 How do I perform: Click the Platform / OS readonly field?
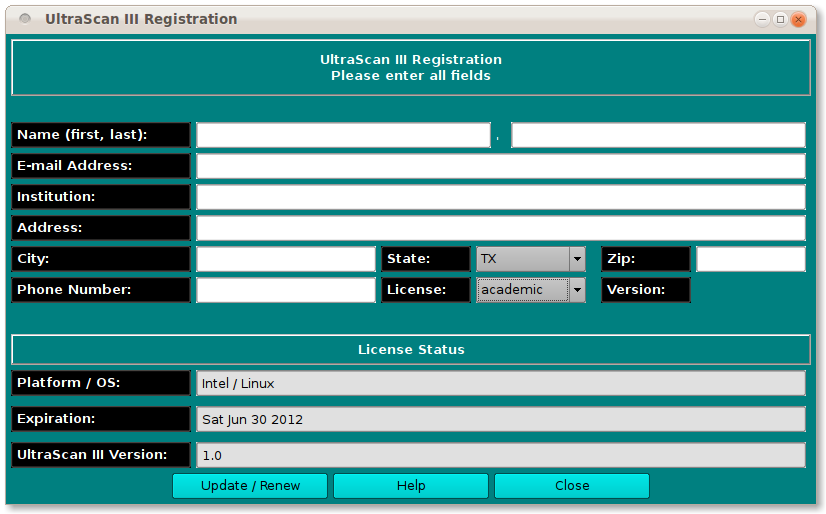point(500,383)
